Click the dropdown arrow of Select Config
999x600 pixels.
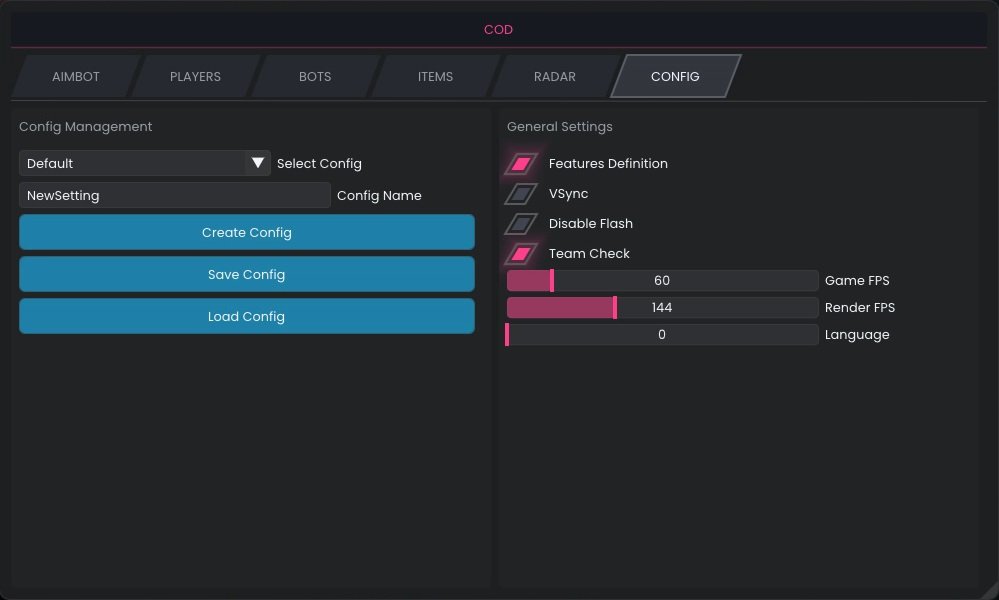258,163
